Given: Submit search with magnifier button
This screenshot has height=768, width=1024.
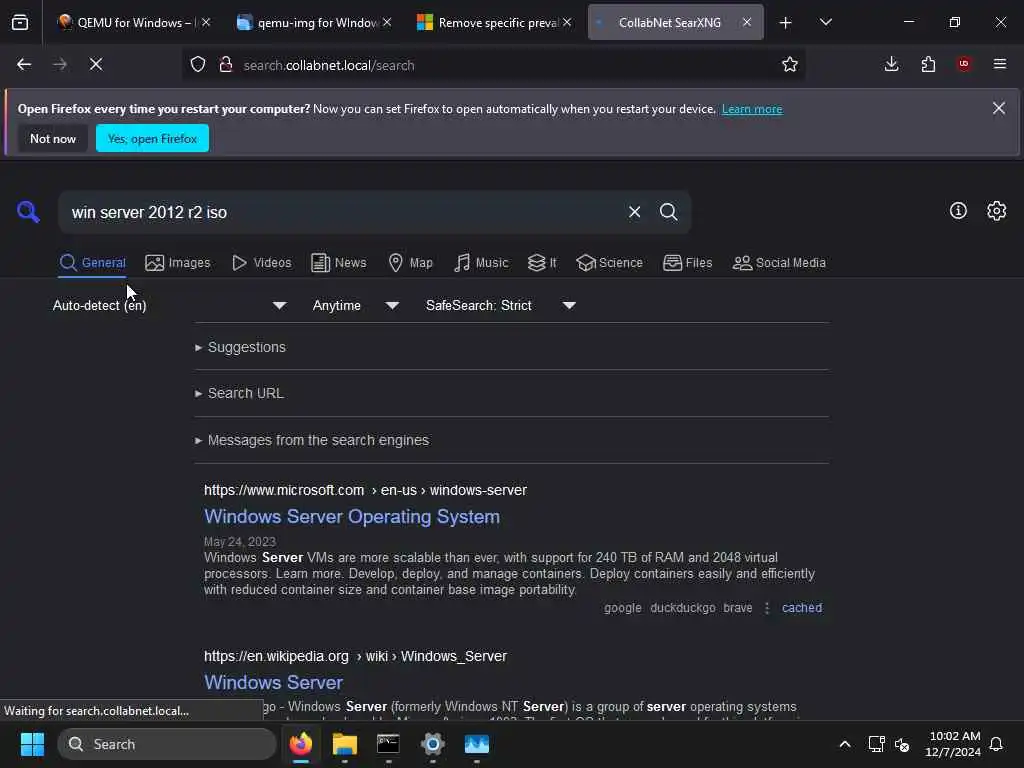Looking at the screenshot, I should click(669, 212).
